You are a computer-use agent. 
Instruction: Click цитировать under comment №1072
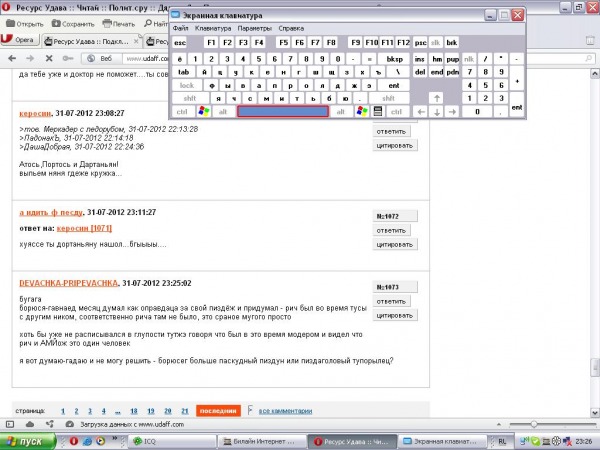coord(395,245)
